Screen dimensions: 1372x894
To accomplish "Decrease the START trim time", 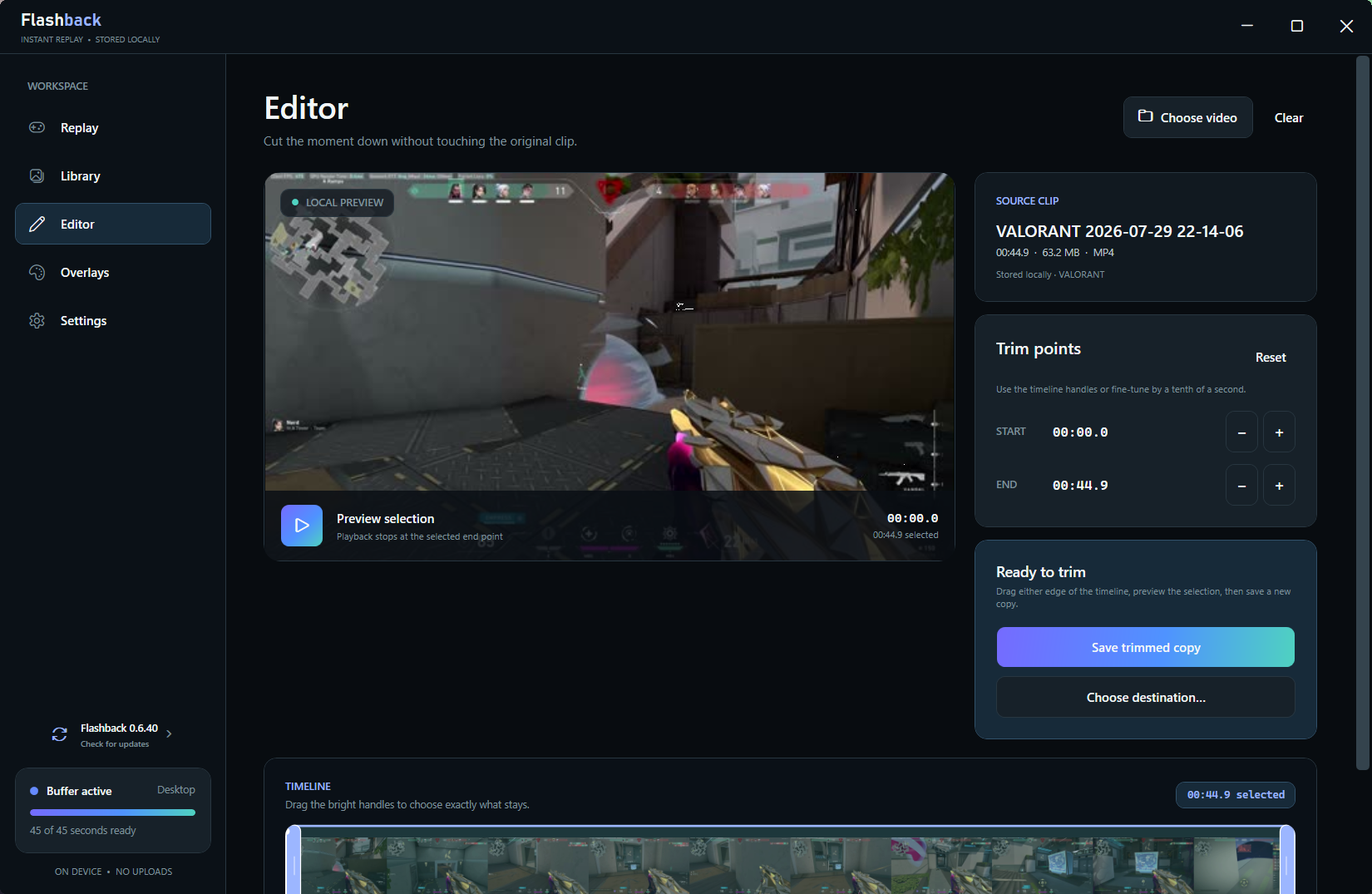I will tap(1241, 432).
